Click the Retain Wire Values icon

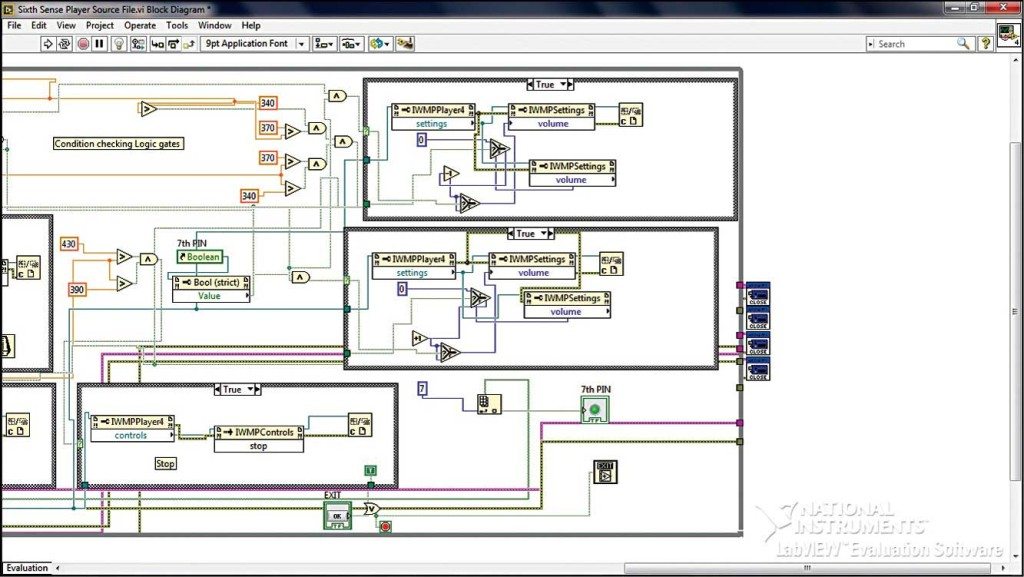point(138,43)
